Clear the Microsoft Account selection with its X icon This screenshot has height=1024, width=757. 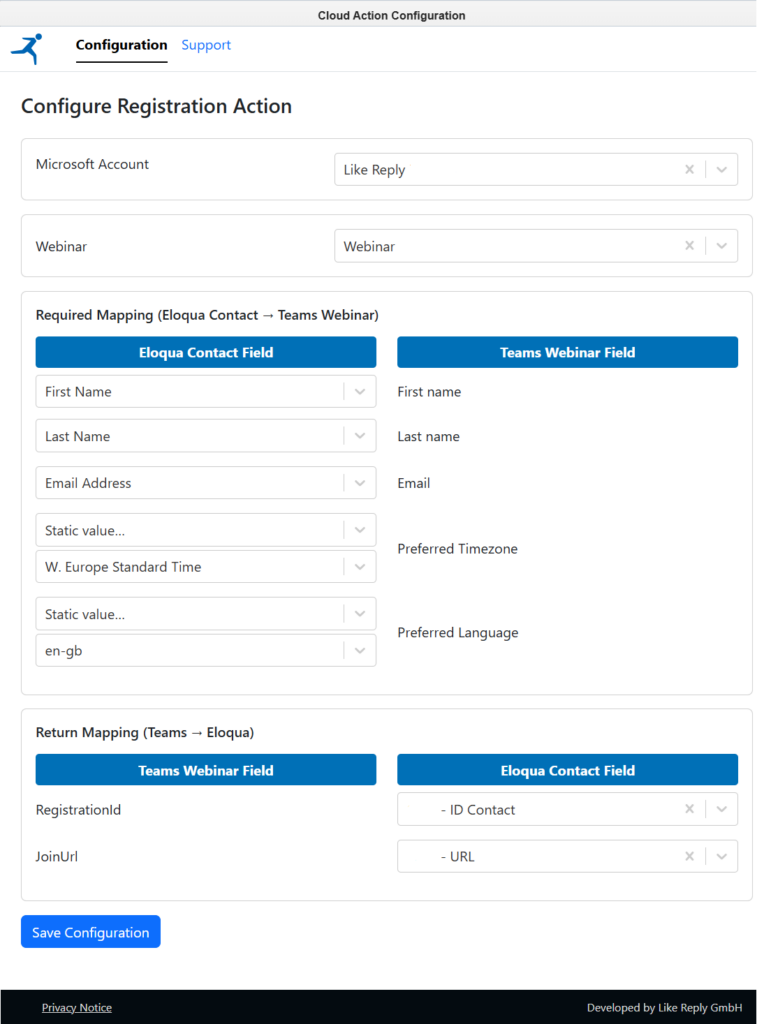click(689, 169)
